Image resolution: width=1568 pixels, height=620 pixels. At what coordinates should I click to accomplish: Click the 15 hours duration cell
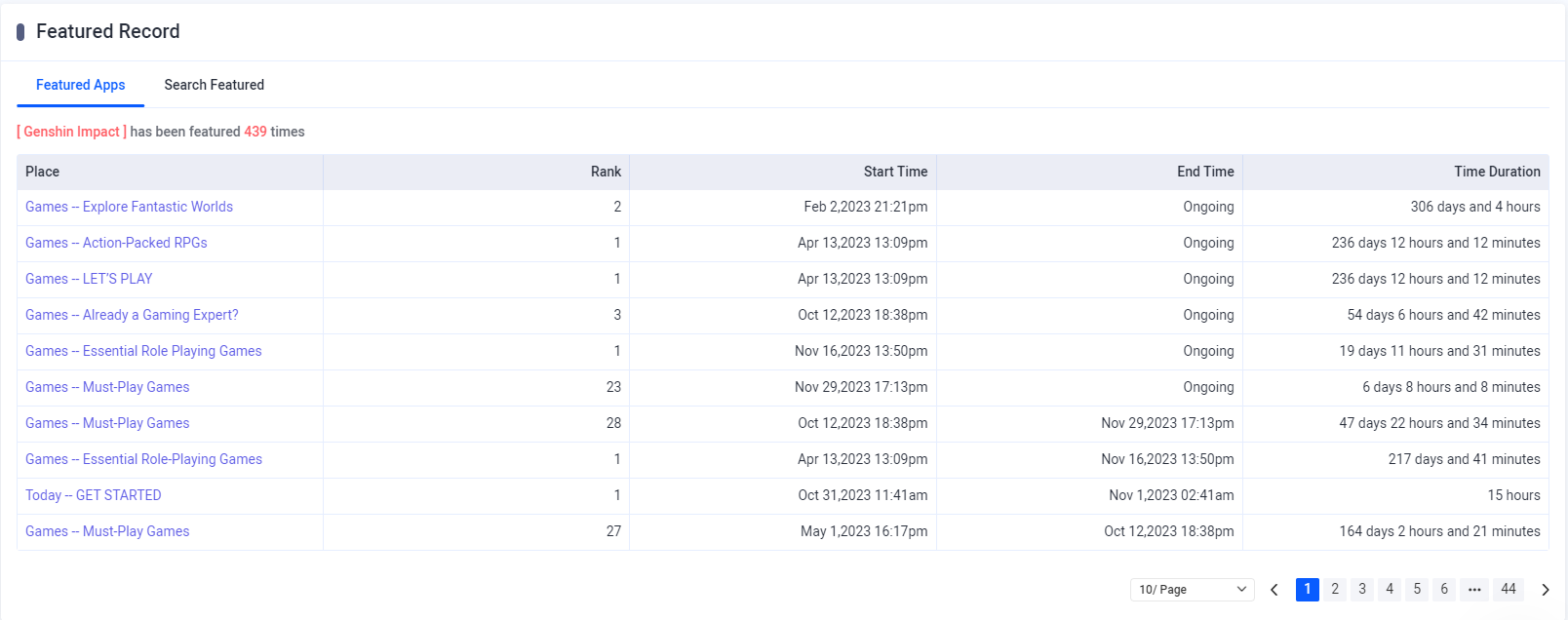tap(1513, 495)
